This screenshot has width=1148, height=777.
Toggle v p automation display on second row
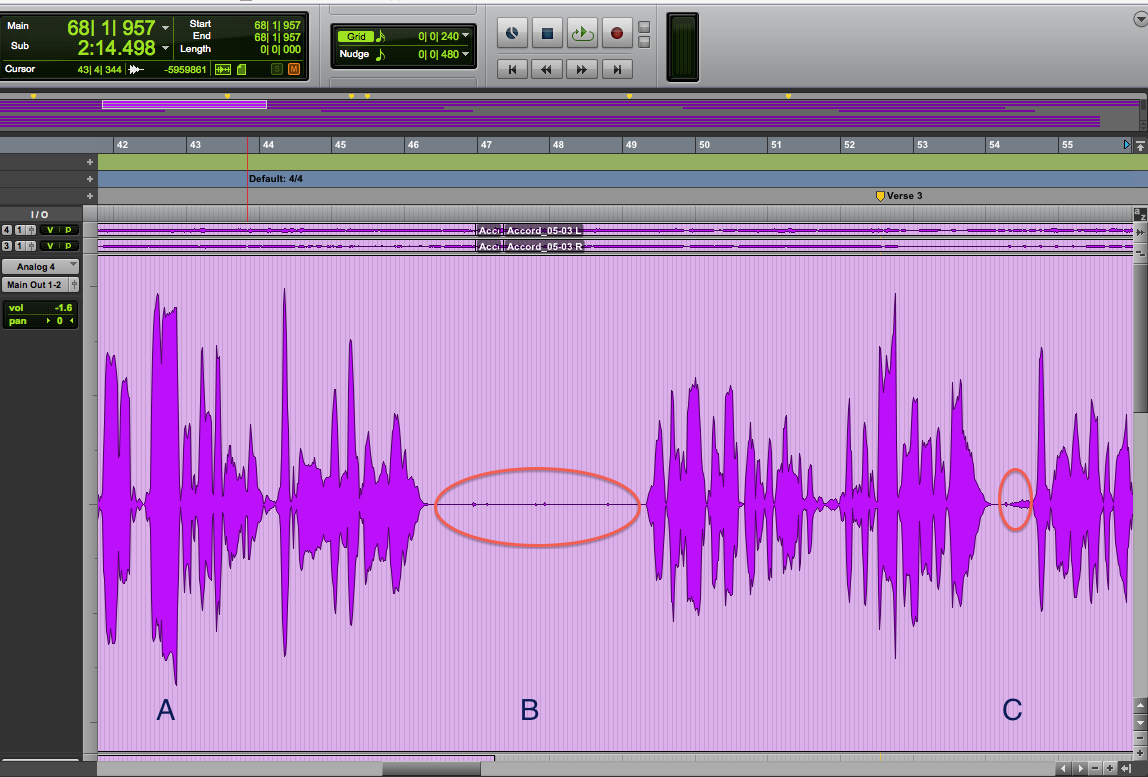click(59, 246)
